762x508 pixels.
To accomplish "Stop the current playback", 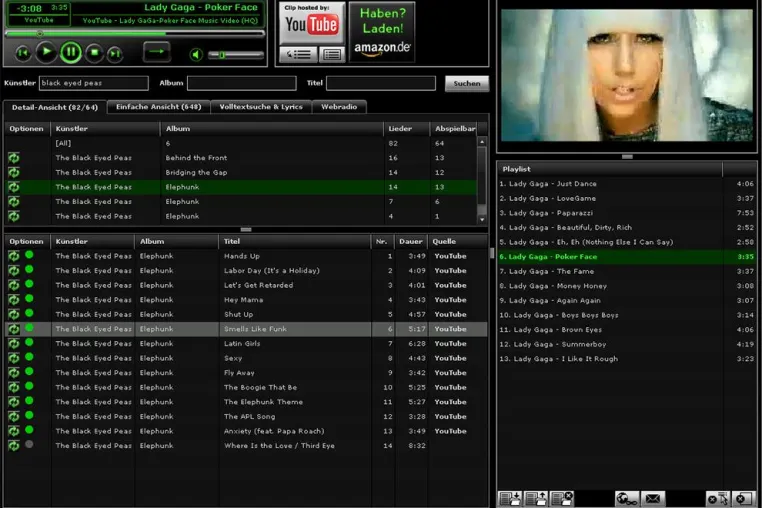I will 94,53.
